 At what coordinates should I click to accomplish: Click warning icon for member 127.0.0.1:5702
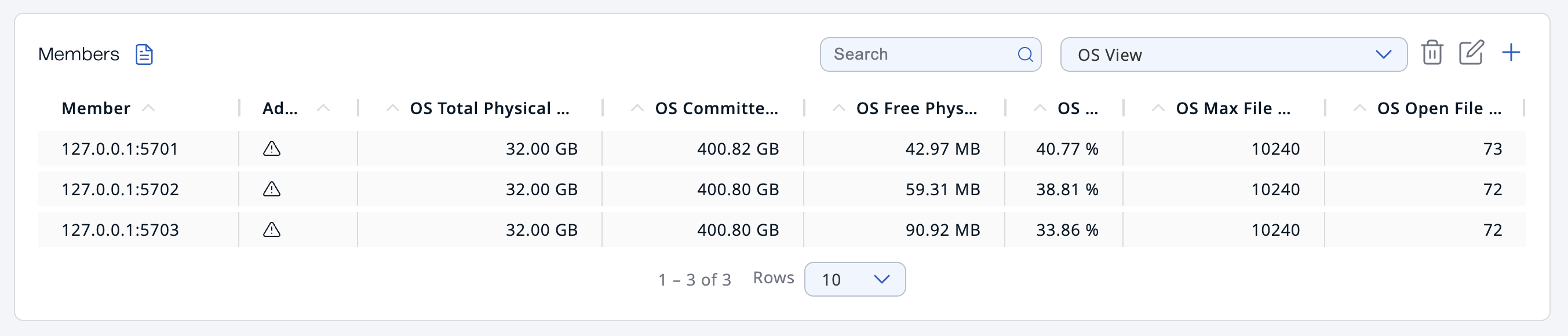pos(272,189)
